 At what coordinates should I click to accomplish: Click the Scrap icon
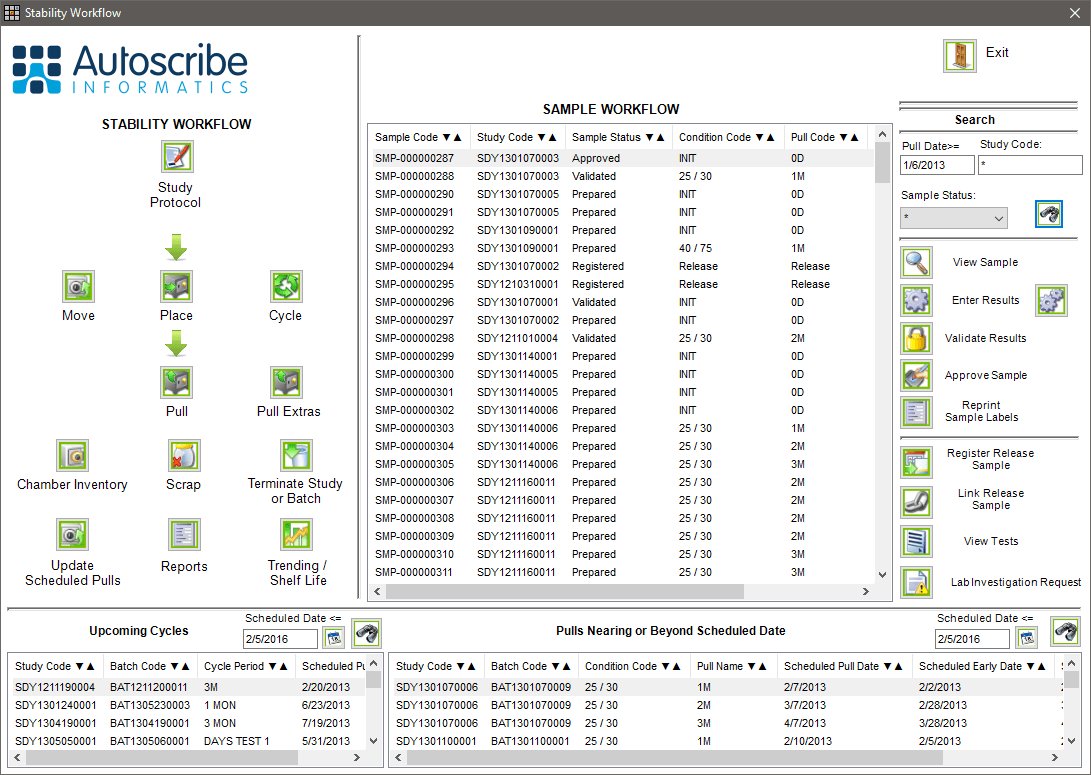(x=183, y=456)
